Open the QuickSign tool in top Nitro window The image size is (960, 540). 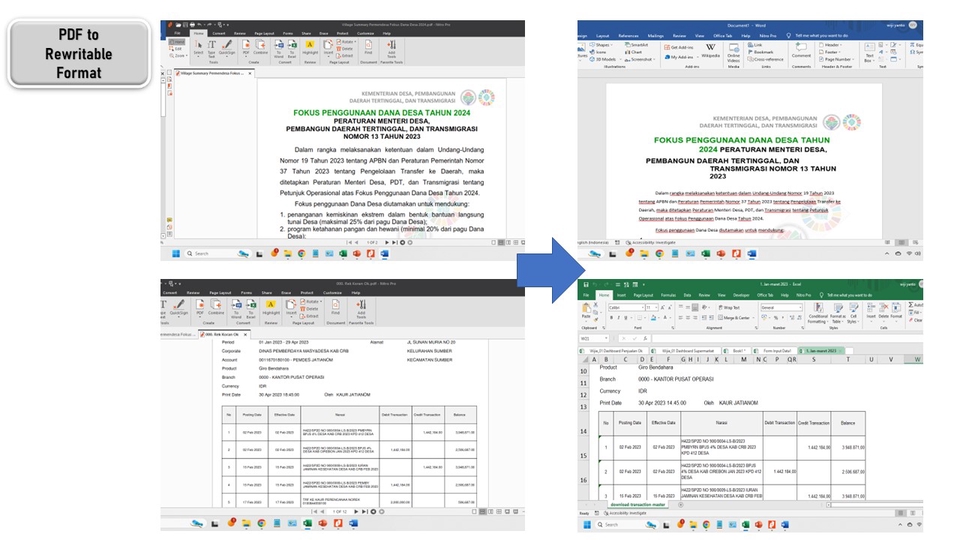click(227, 48)
